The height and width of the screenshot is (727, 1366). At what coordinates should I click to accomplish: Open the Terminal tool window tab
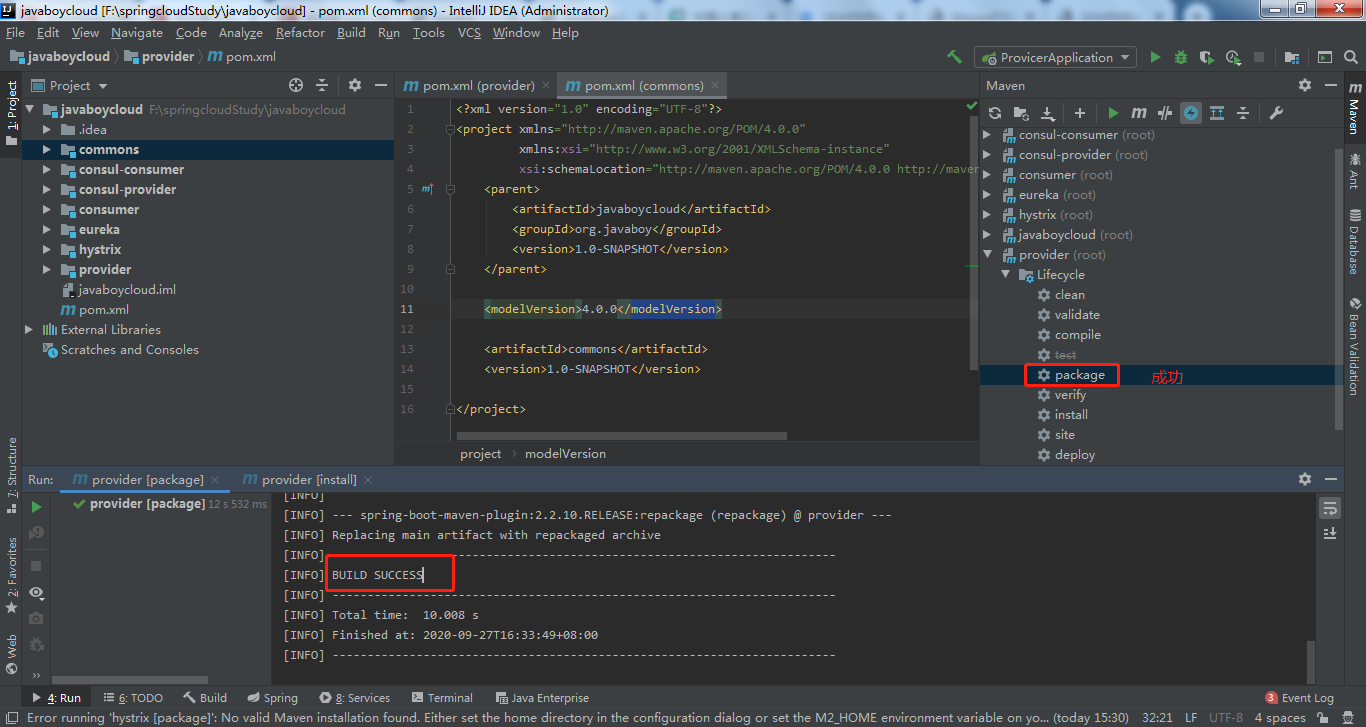pos(441,698)
